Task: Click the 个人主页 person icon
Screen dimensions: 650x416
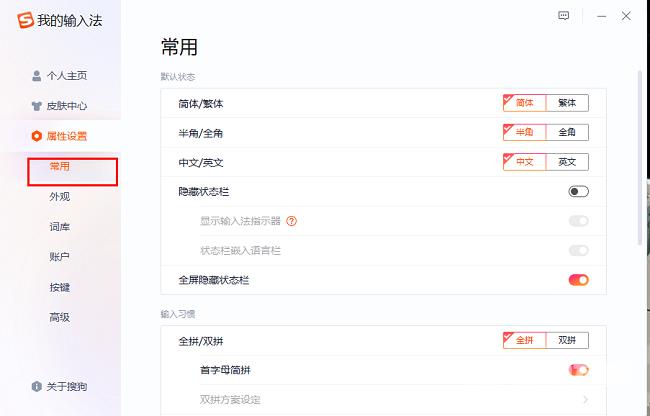Action: point(36,76)
